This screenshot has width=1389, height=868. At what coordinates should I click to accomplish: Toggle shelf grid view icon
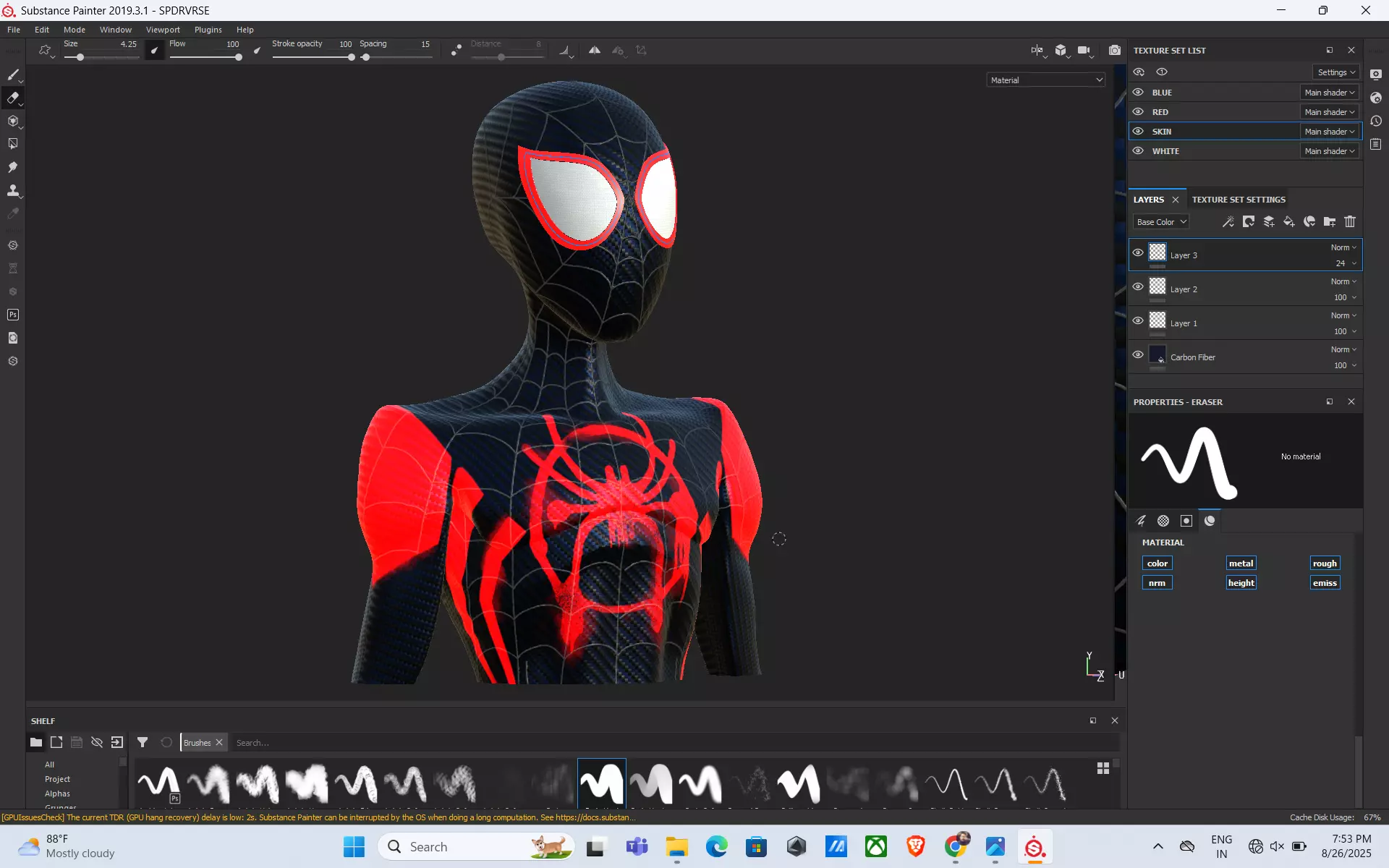1103,768
